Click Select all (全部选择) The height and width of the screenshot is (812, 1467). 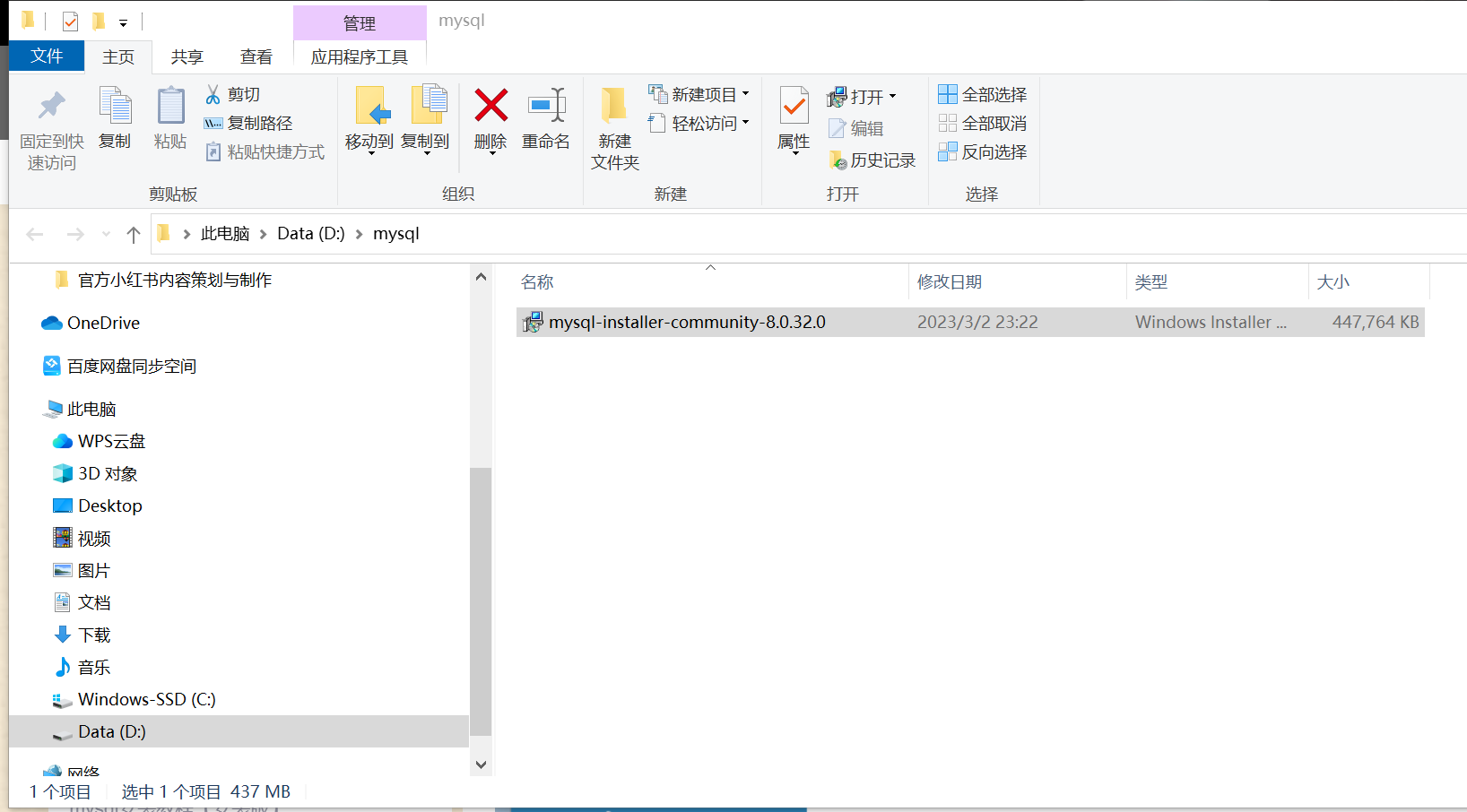[x=983, y=94]
